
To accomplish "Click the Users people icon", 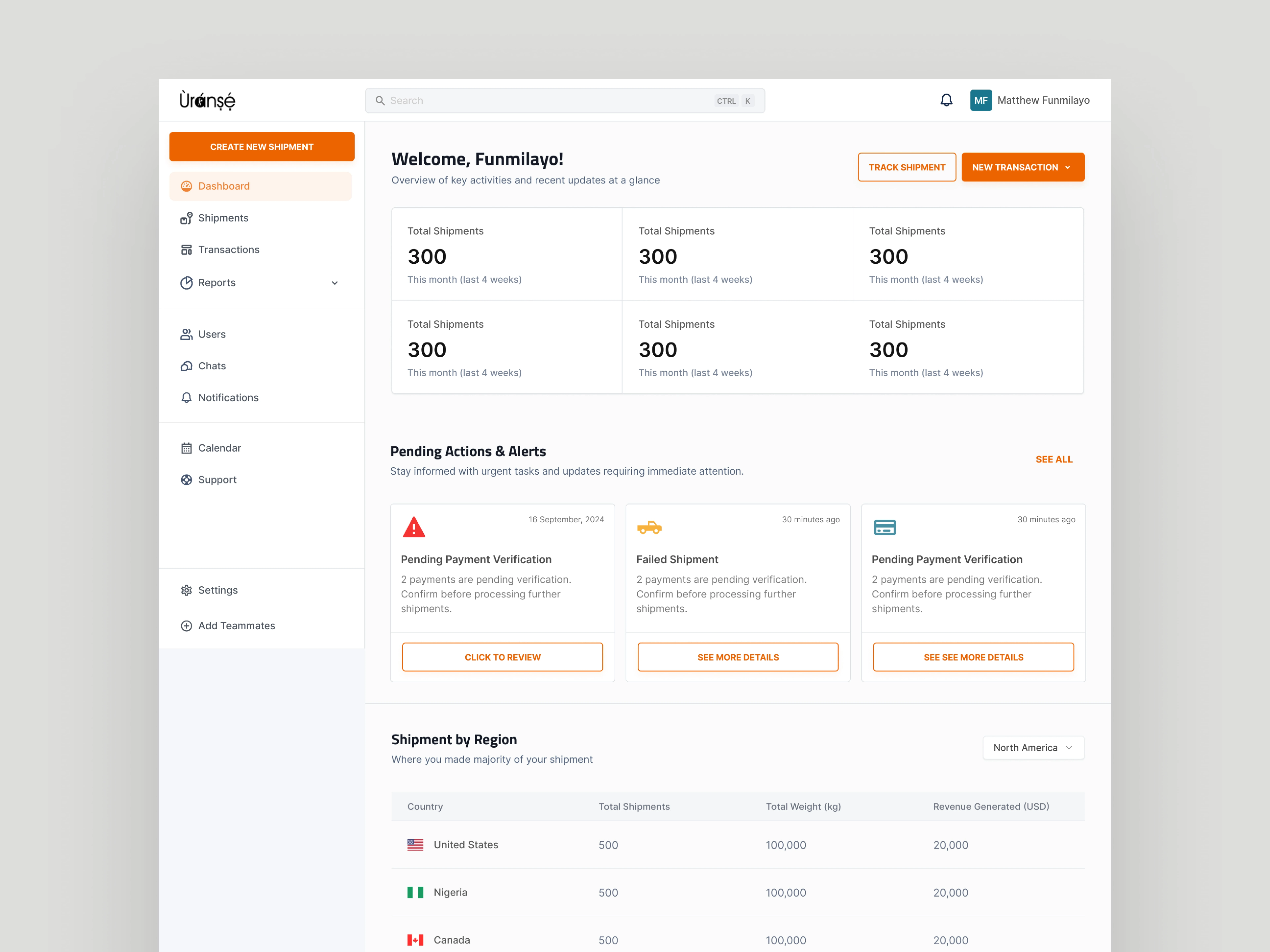I will click(x=187, y=335).
